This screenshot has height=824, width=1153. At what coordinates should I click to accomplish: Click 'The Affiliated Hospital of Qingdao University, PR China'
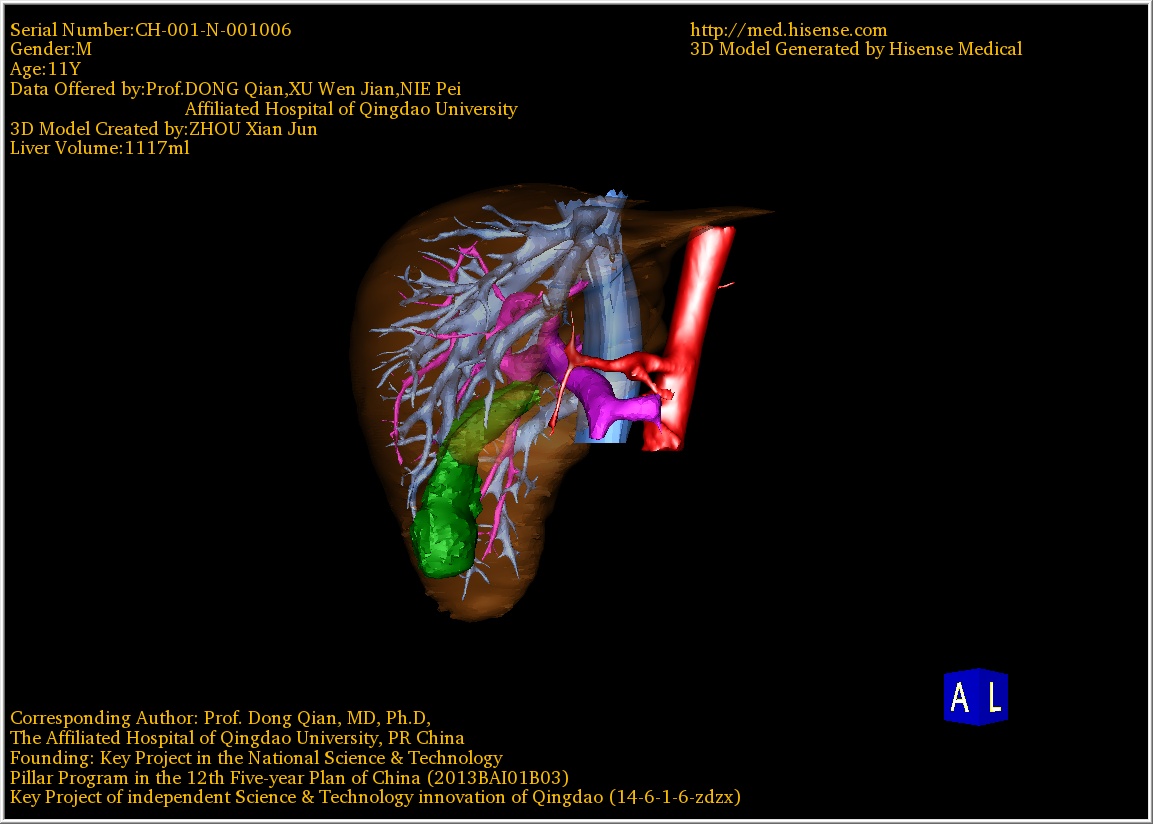click(237, 738)
